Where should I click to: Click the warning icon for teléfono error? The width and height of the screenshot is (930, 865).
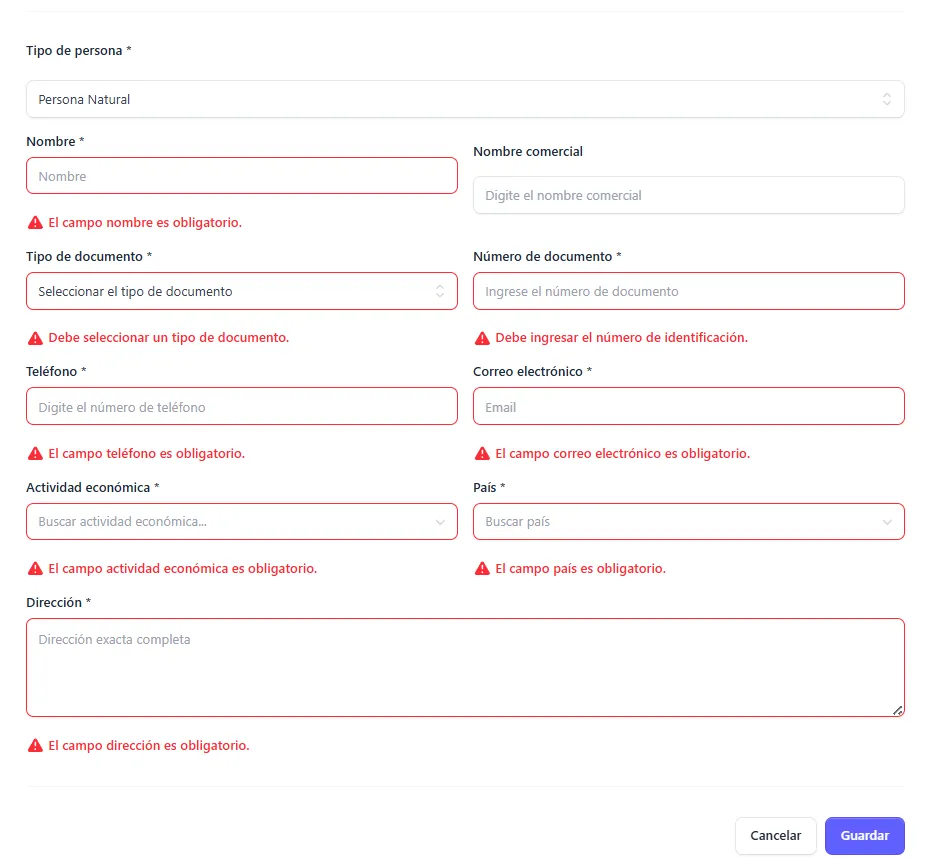click(x=35, y=454)
